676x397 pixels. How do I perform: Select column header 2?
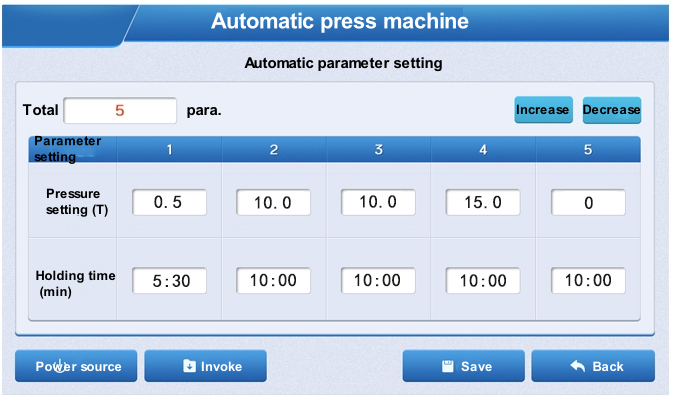274,150
